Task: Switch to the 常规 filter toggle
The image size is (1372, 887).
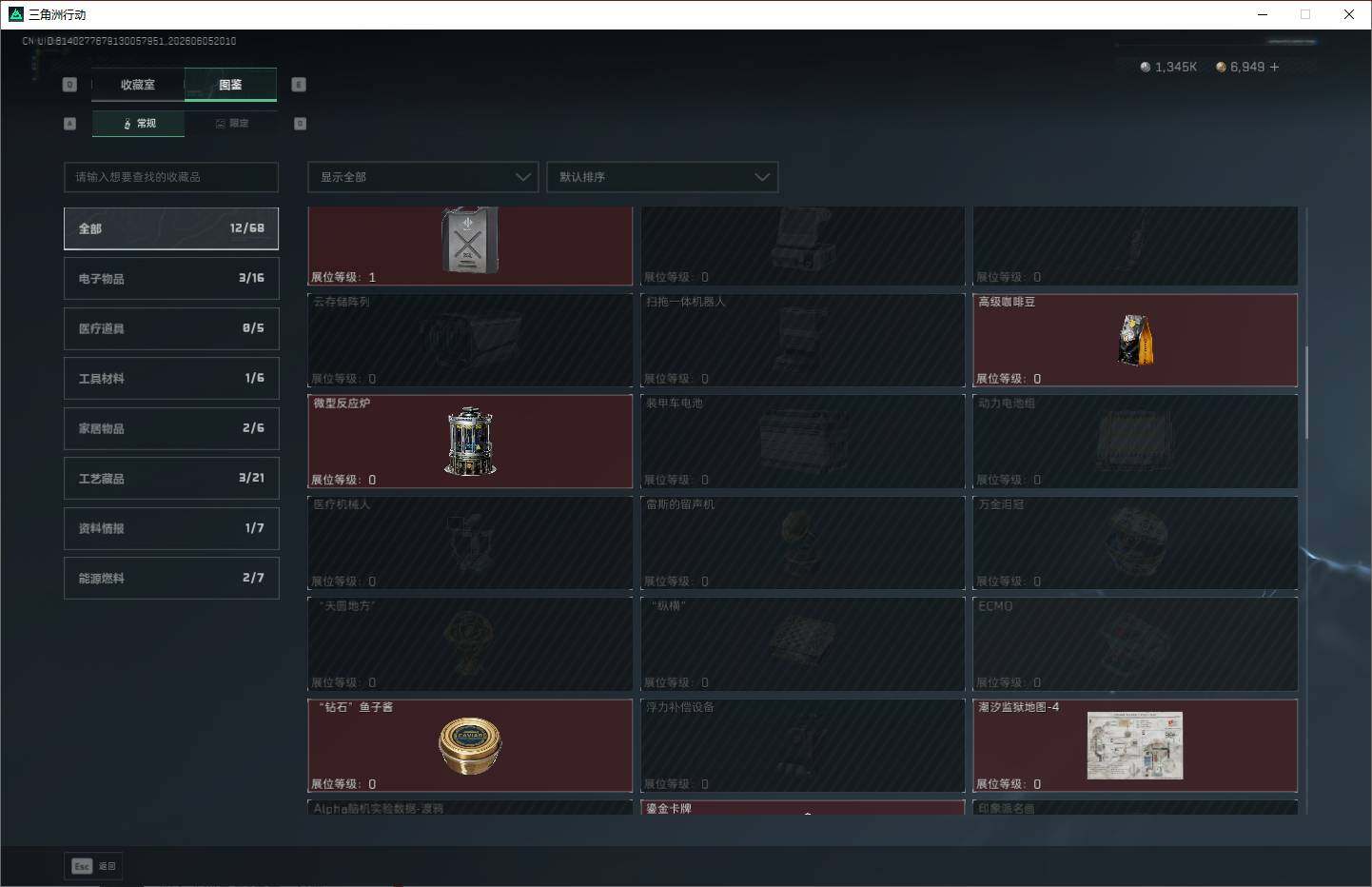Action: coord(139,124)
